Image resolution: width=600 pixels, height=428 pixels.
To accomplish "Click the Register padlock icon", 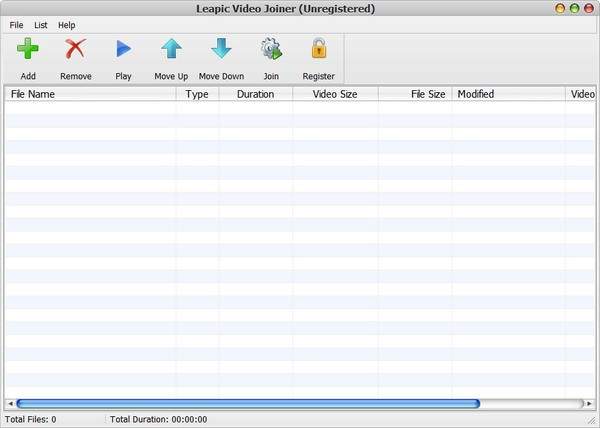I will pos(319,49).
